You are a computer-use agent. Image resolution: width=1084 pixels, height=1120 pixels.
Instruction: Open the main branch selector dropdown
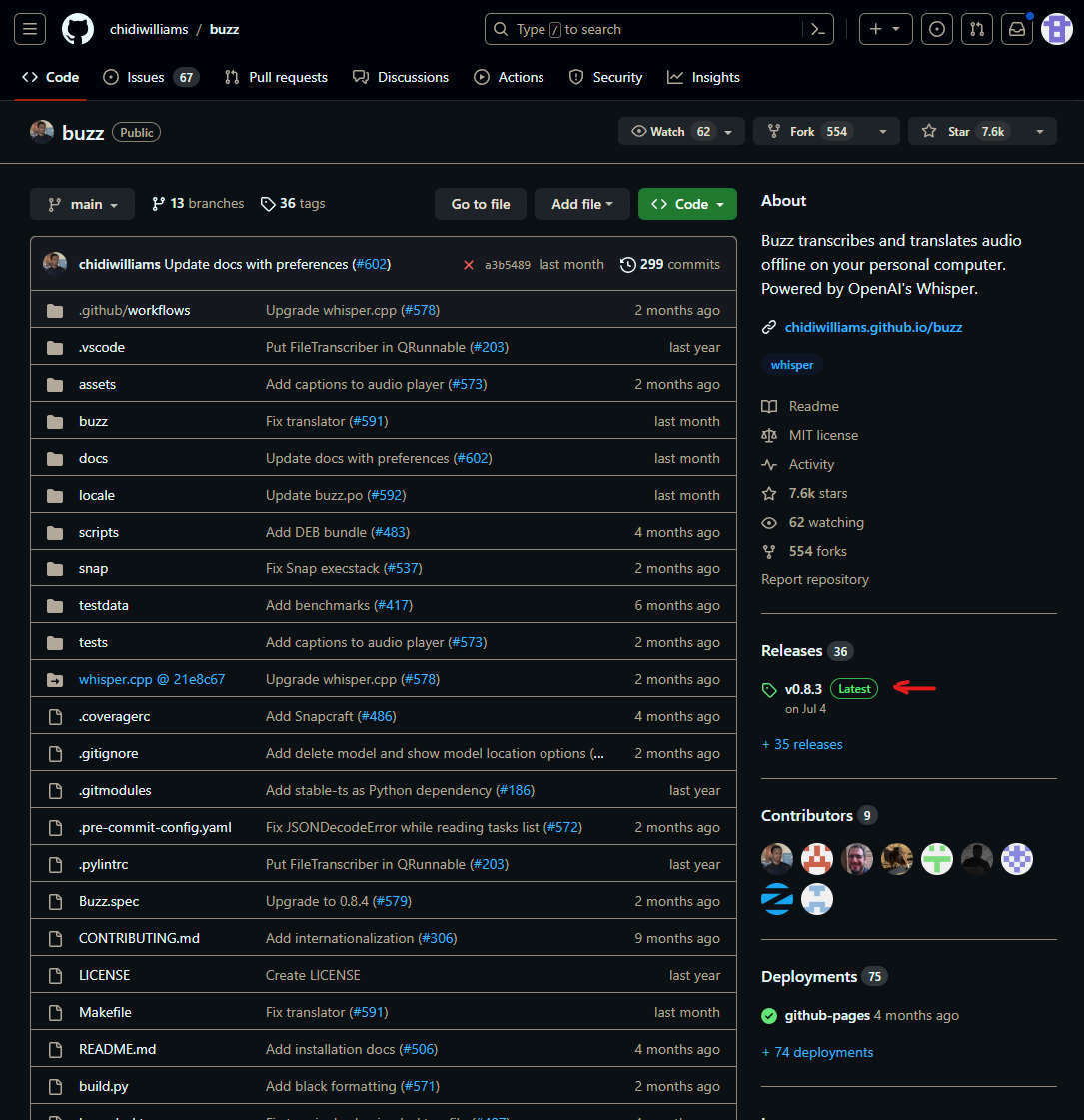82,204
